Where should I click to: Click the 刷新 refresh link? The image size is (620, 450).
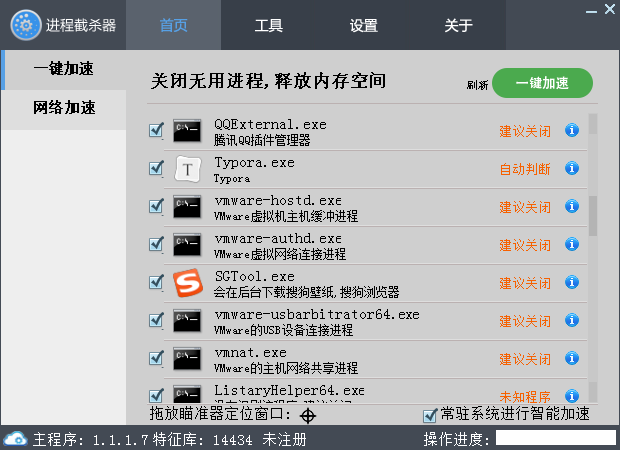(477, 85)
